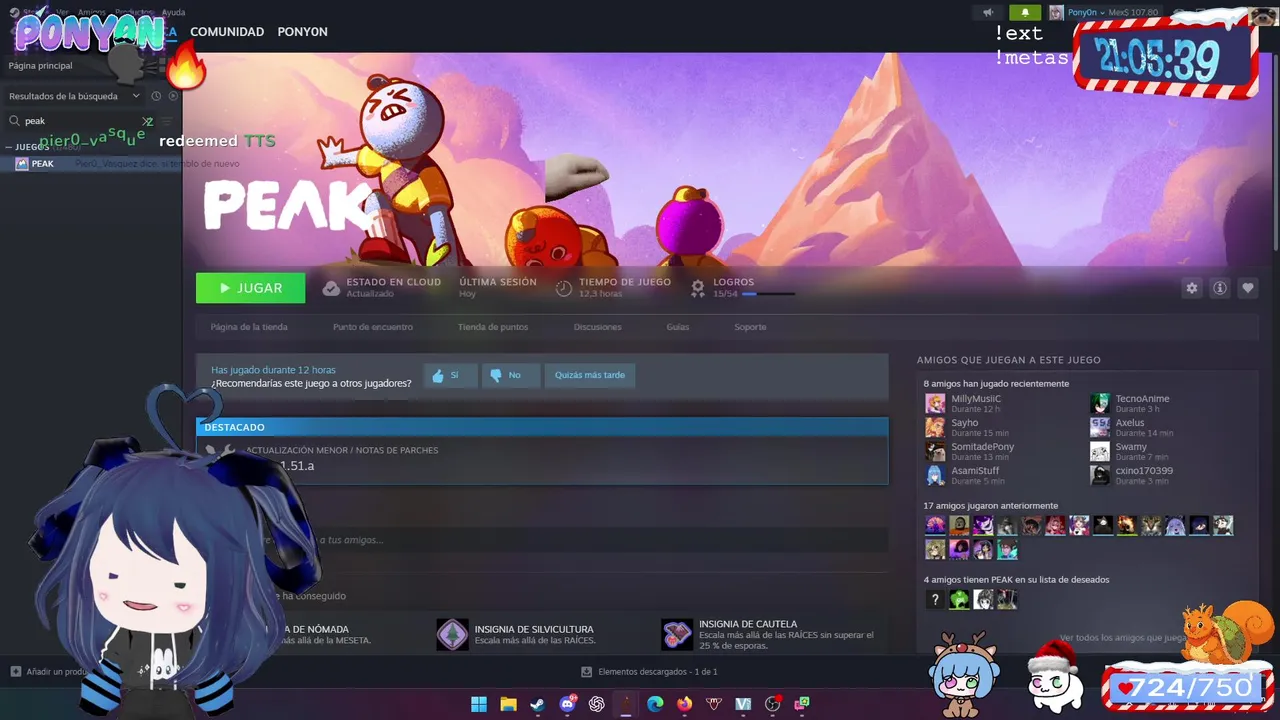Open Discusiones tab

pyautogui.click(x=598, y=327)
